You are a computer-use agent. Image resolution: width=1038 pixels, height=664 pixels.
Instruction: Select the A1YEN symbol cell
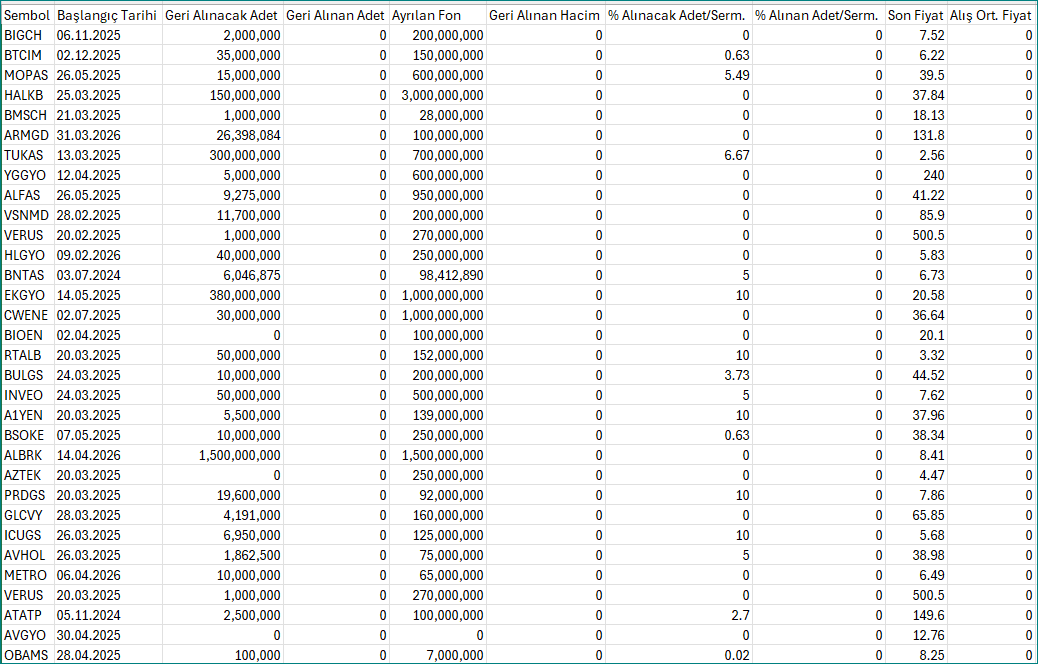[x=27, y=415]
